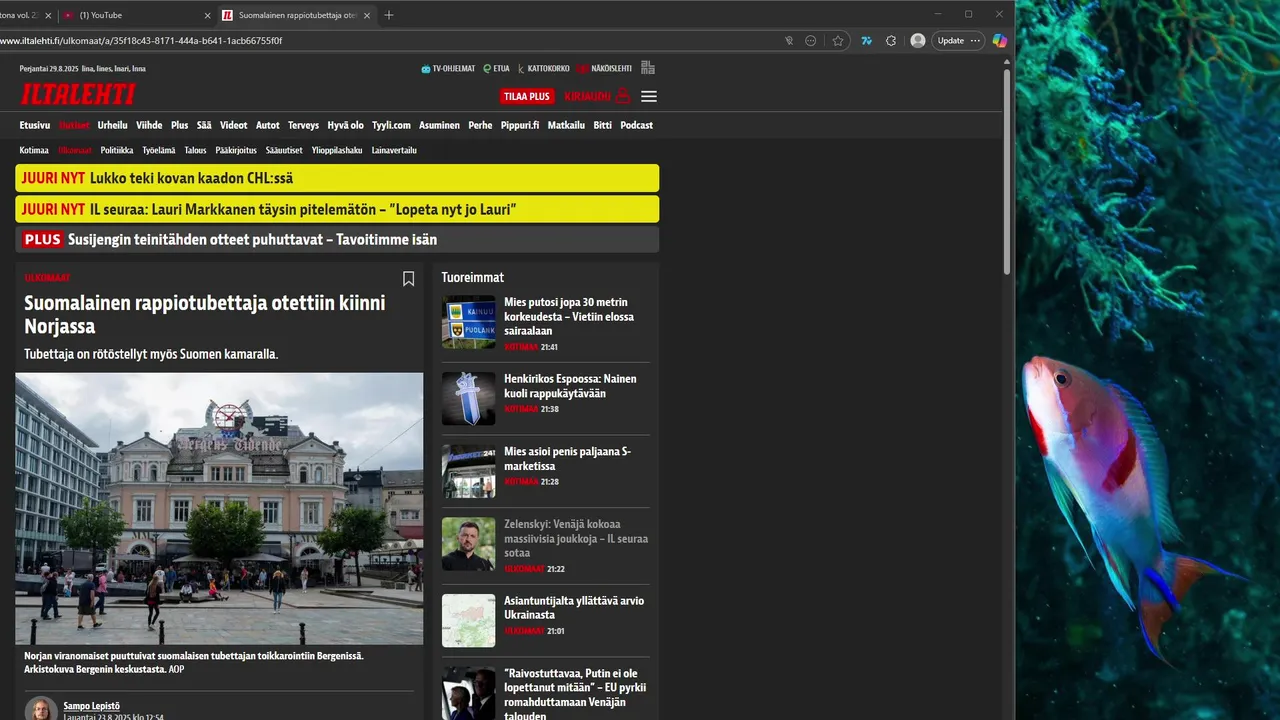Image resolution: width=1280 pixels, height=720 pixels.
Task: Click the Tilaa Plus button
Action: pyautogui.click(x=527, y=96)
